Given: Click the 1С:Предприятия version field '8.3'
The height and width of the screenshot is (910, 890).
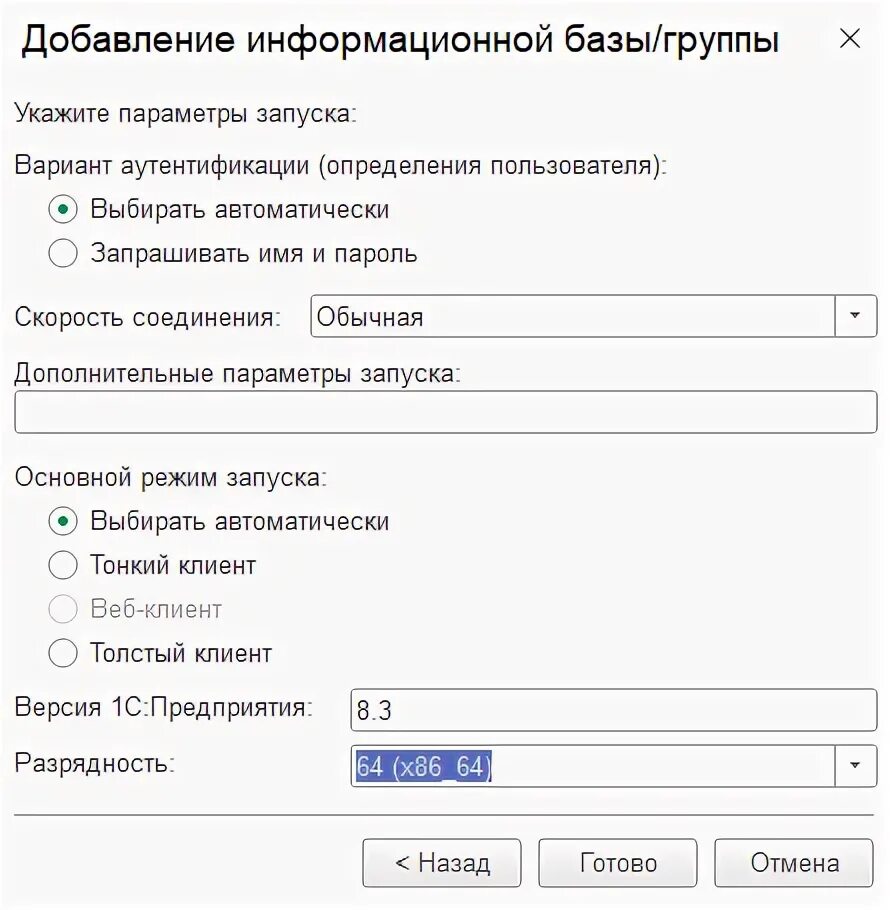Looking at the screenshot, I should pyautogui.click(x=613, y=710).
